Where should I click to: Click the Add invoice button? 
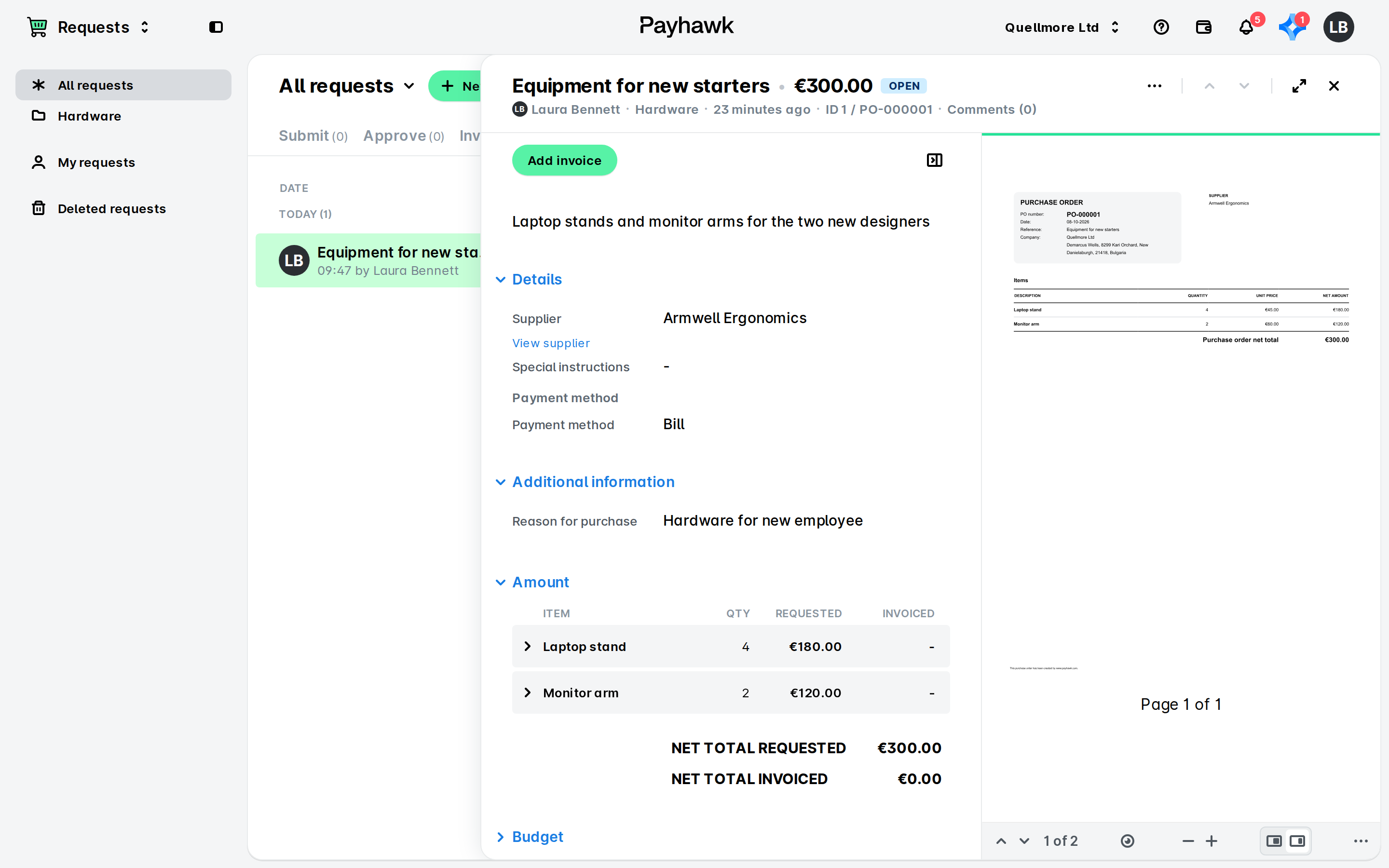pyautogui.click(x=564, y=160)
